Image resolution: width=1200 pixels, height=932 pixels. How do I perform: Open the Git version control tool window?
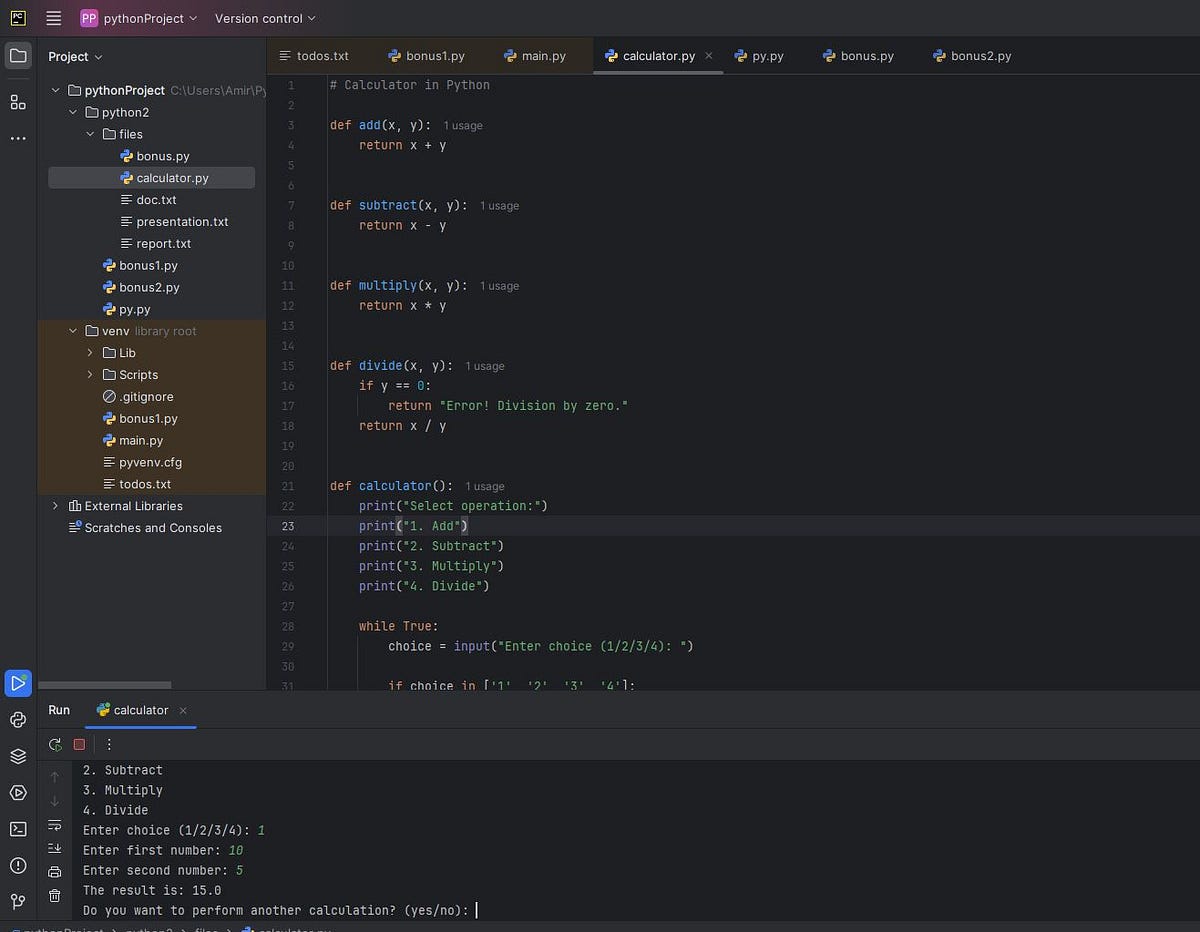click(18, 901)
